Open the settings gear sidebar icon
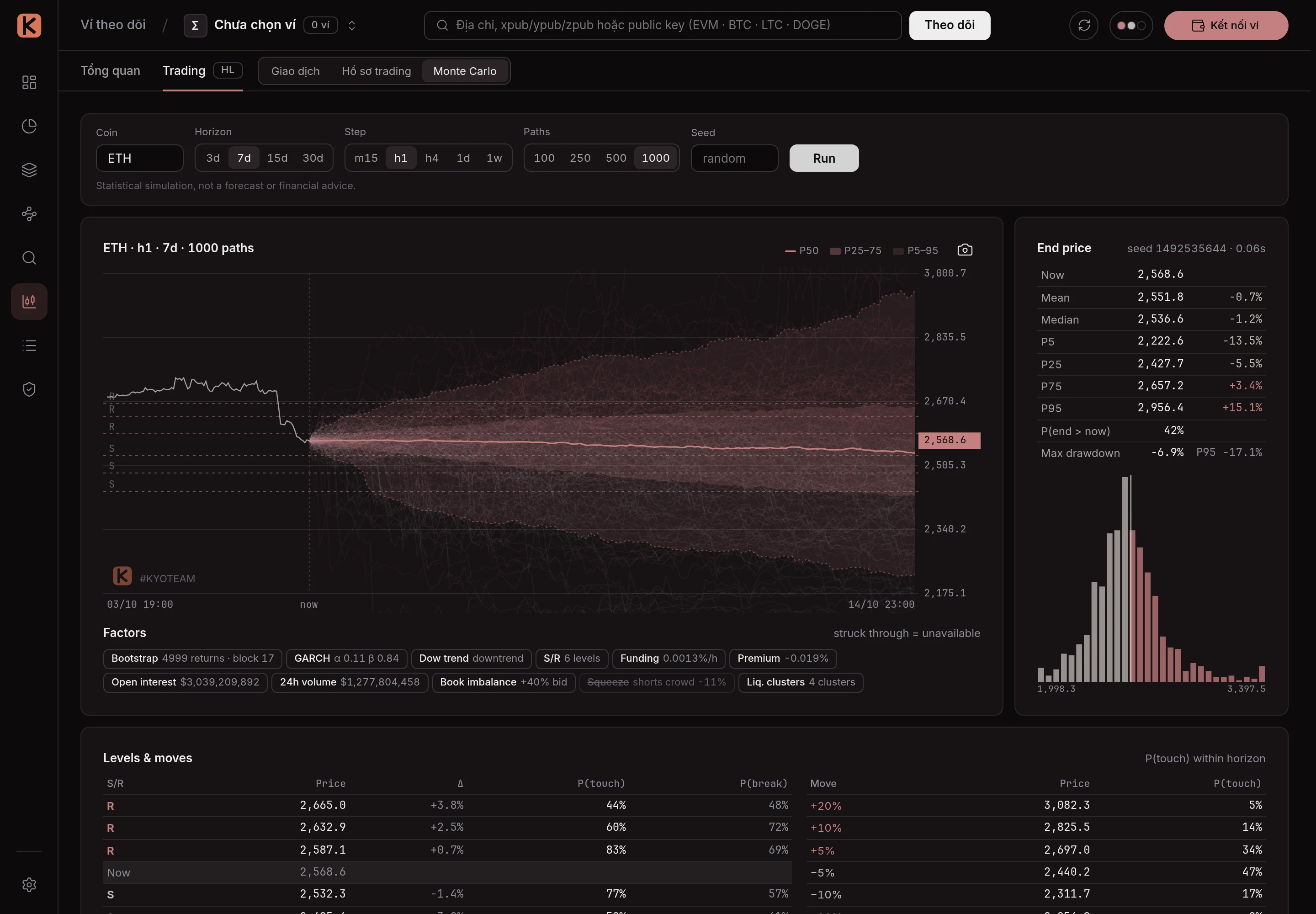 tap(29, 885)
